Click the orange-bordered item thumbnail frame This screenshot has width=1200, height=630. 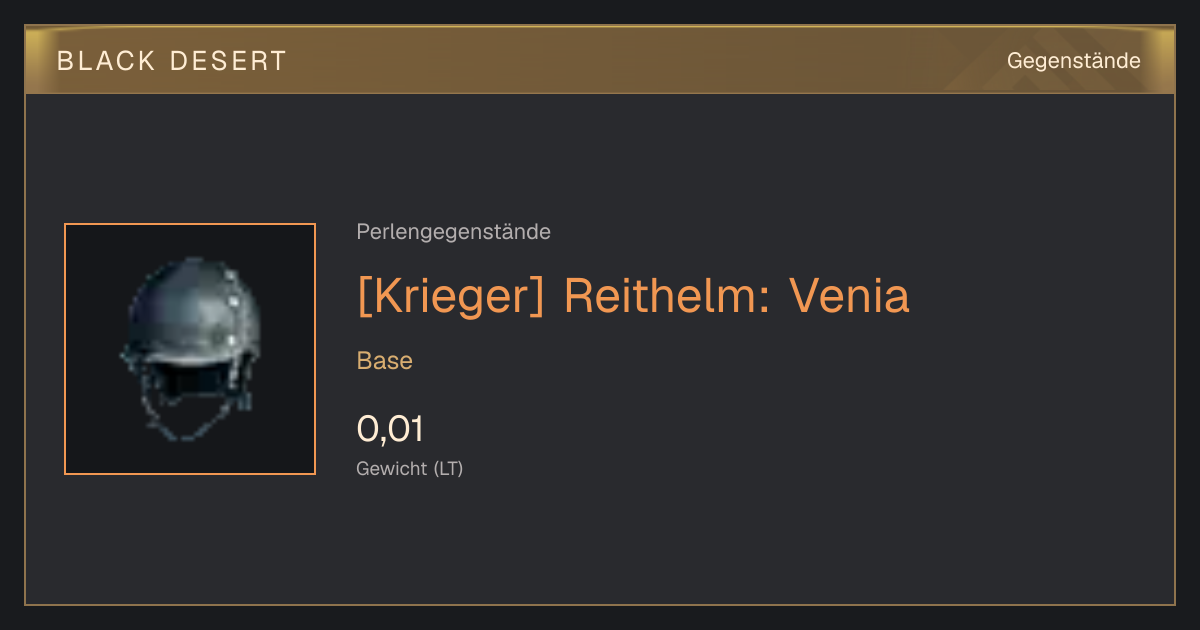[x=190, y=349]
